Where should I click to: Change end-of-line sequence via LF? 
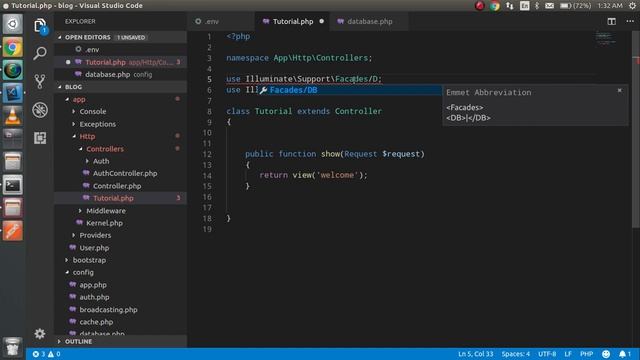[x=568, y=354]
